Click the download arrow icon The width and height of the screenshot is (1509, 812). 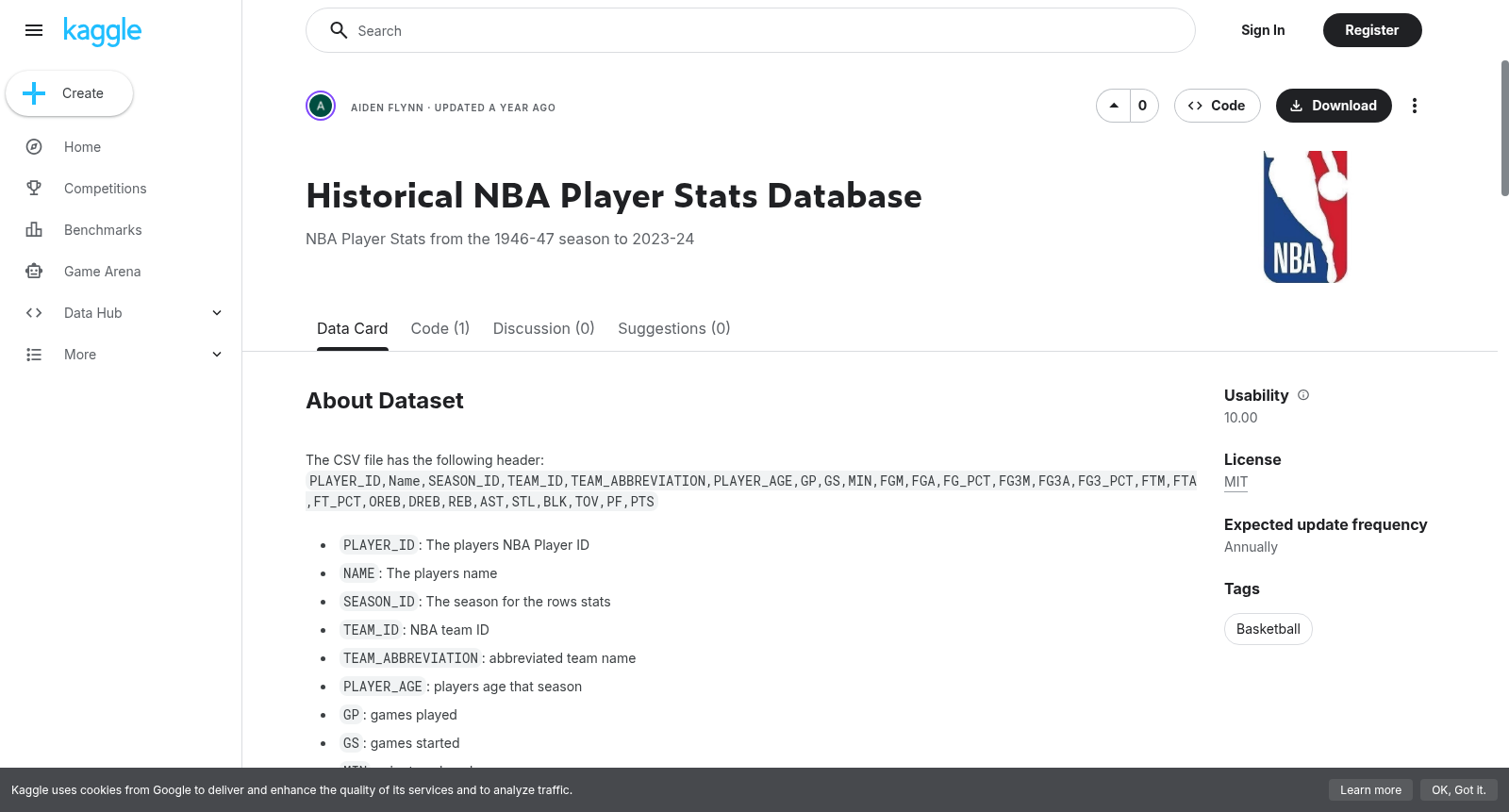[1296, 106]
